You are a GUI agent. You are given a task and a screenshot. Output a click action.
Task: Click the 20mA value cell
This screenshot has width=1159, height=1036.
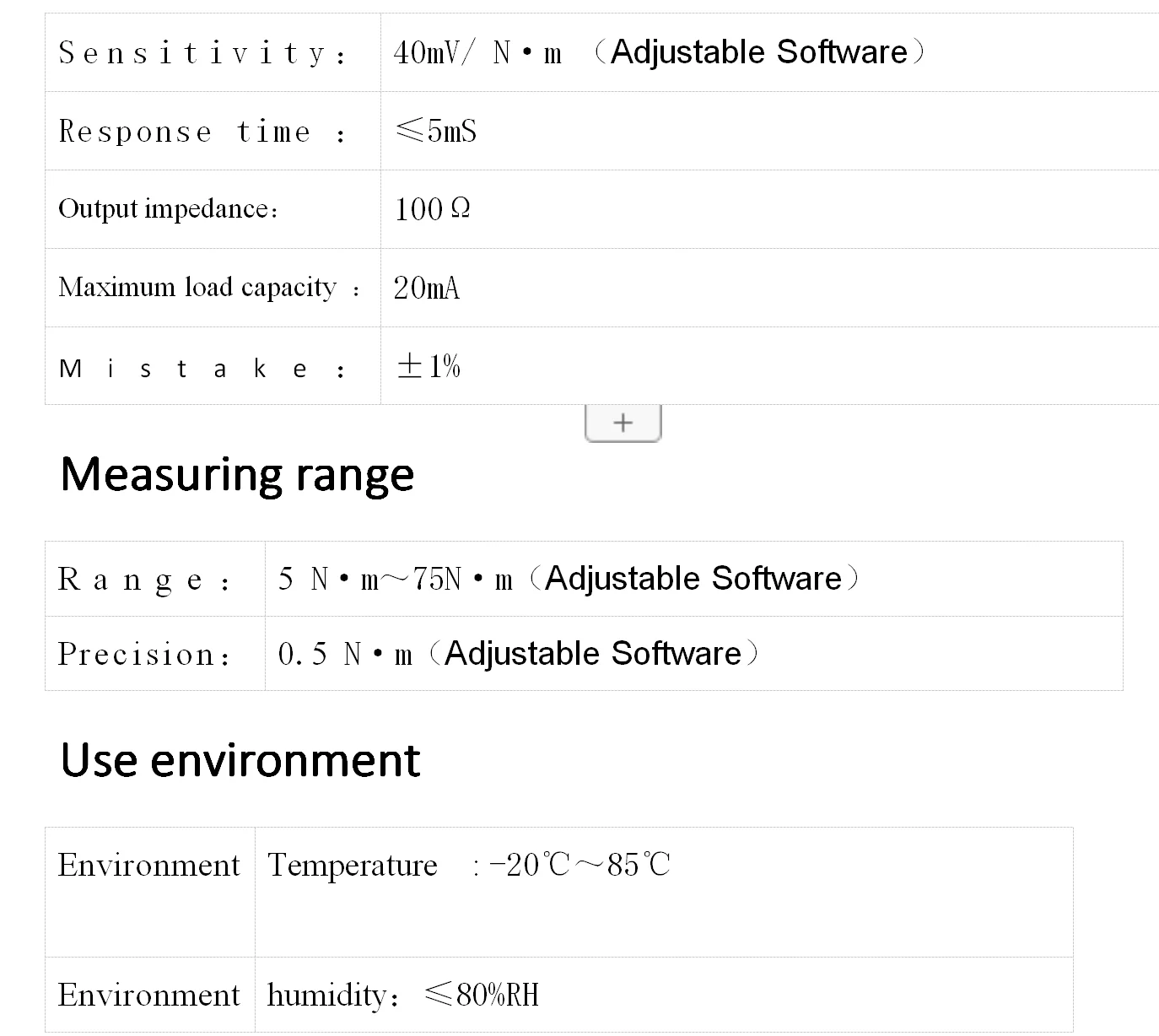tap(427, 289)
